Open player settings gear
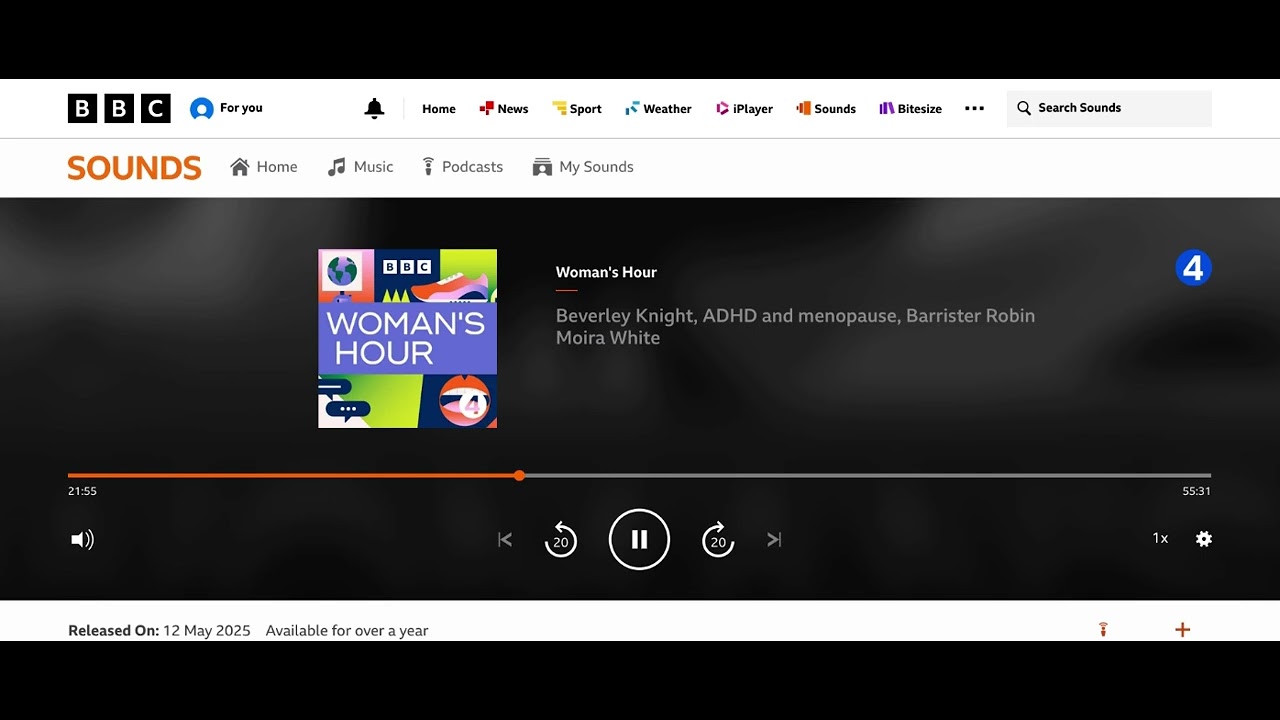Viewport: 1280px width, 720px height. [x=1204, y=539]
